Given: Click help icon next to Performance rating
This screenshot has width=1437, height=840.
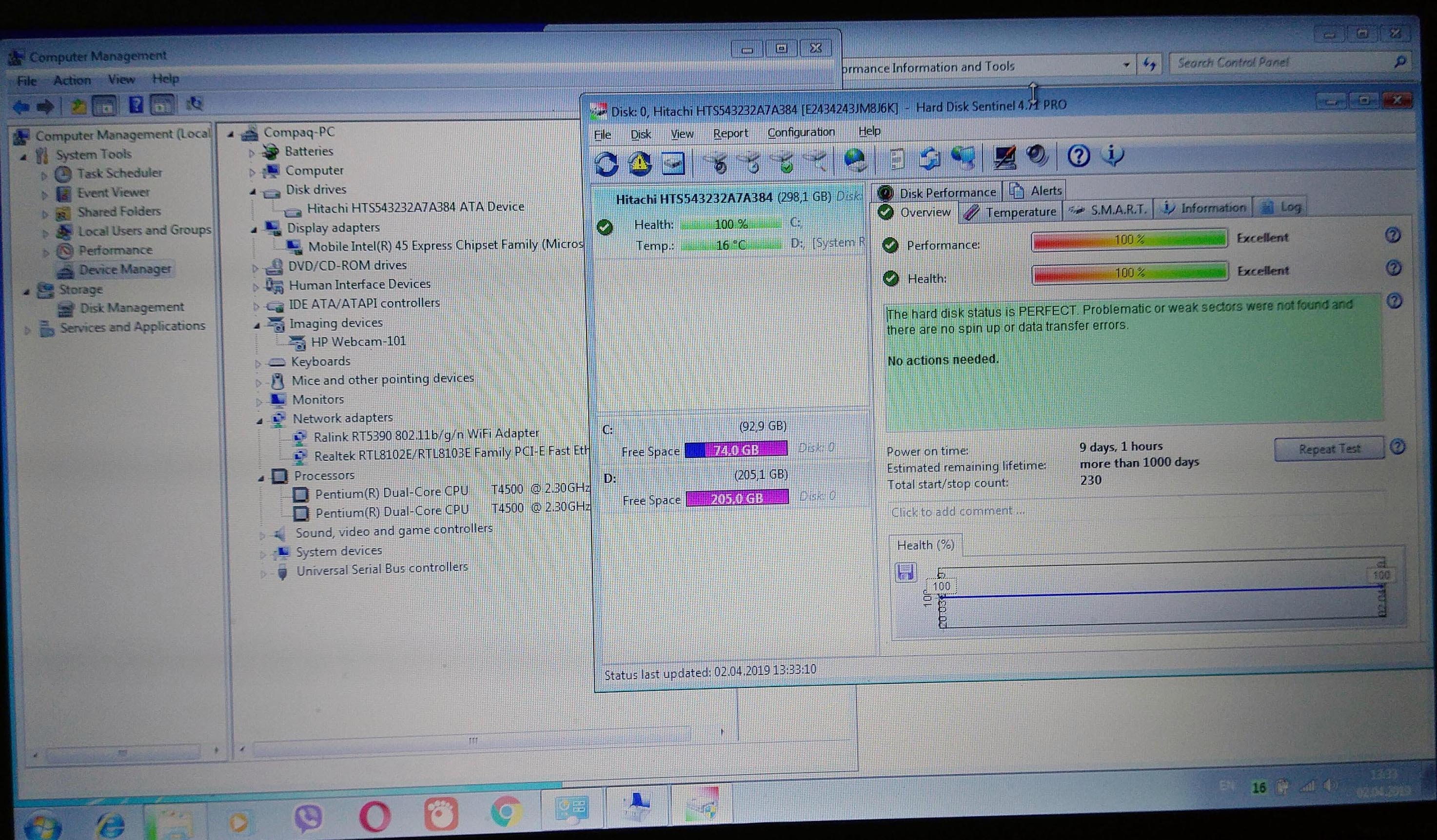Looking at the screenshot, I should (x=1393, y=235).
